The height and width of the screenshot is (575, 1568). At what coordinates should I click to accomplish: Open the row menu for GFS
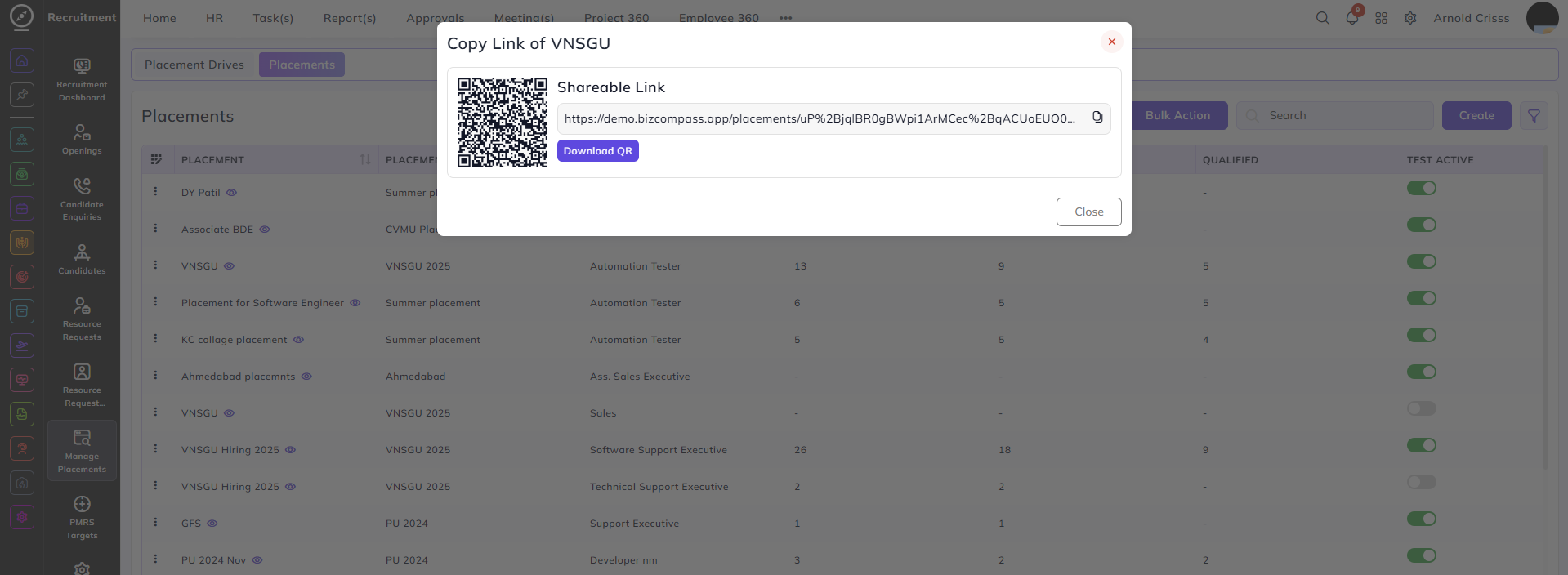coord(155,522)
